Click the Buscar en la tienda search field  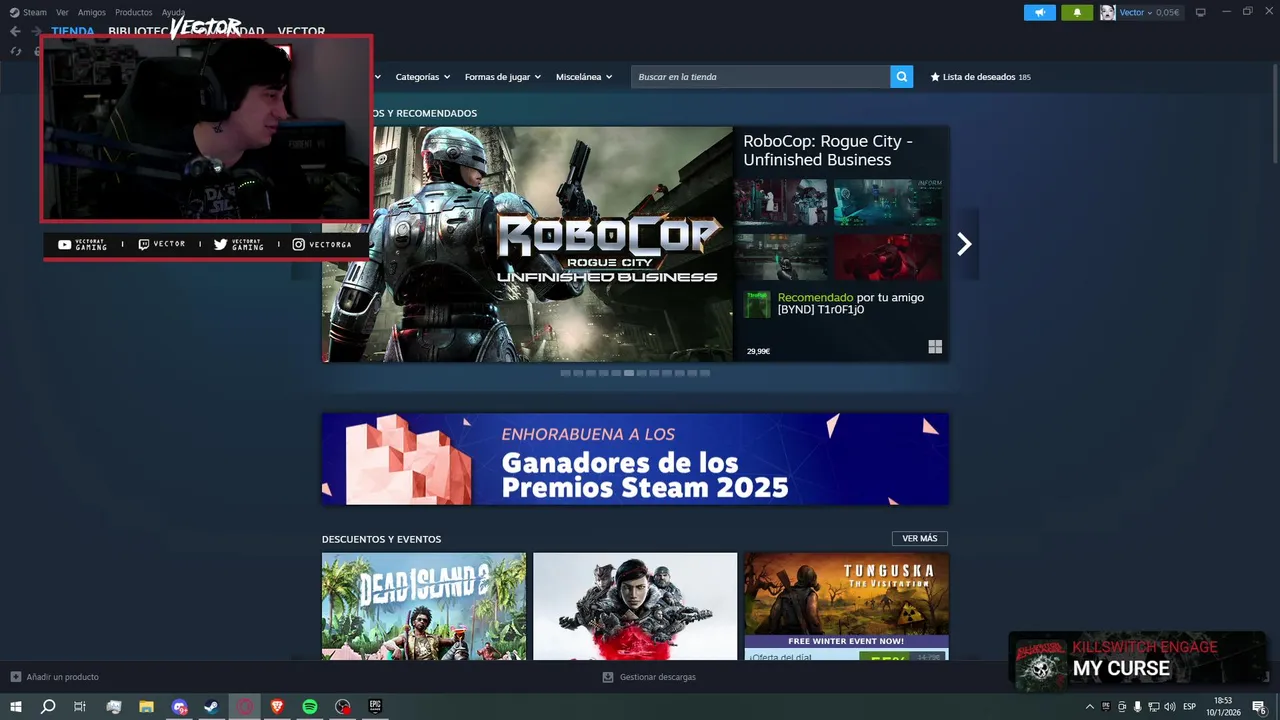pyautogui.click(x=760, y=77)
